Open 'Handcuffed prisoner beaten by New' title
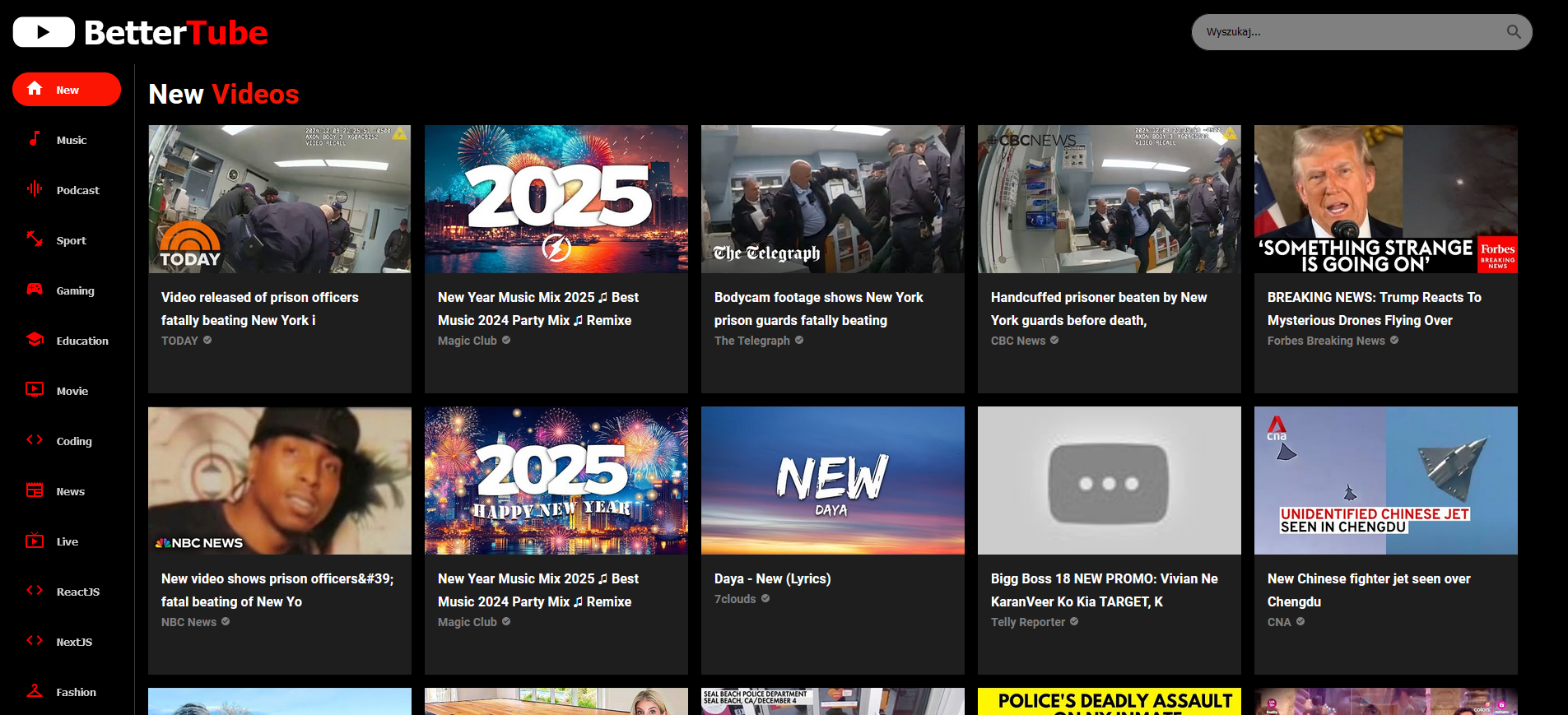Image resolution: width=1568 pixels, height=715 pixels. click(1099, 309)
